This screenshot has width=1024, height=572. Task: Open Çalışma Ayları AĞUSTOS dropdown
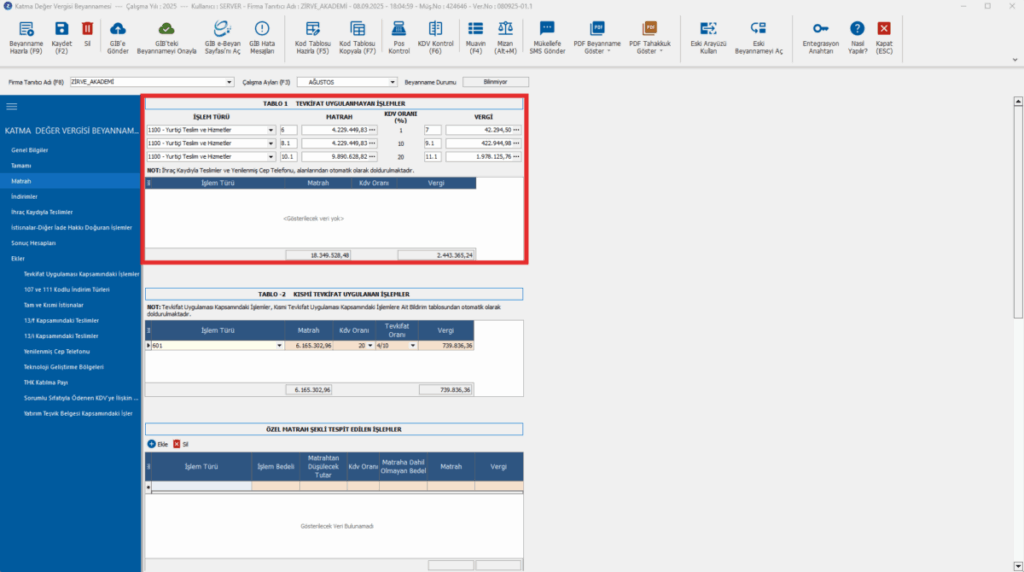click(x=392, y=82)
